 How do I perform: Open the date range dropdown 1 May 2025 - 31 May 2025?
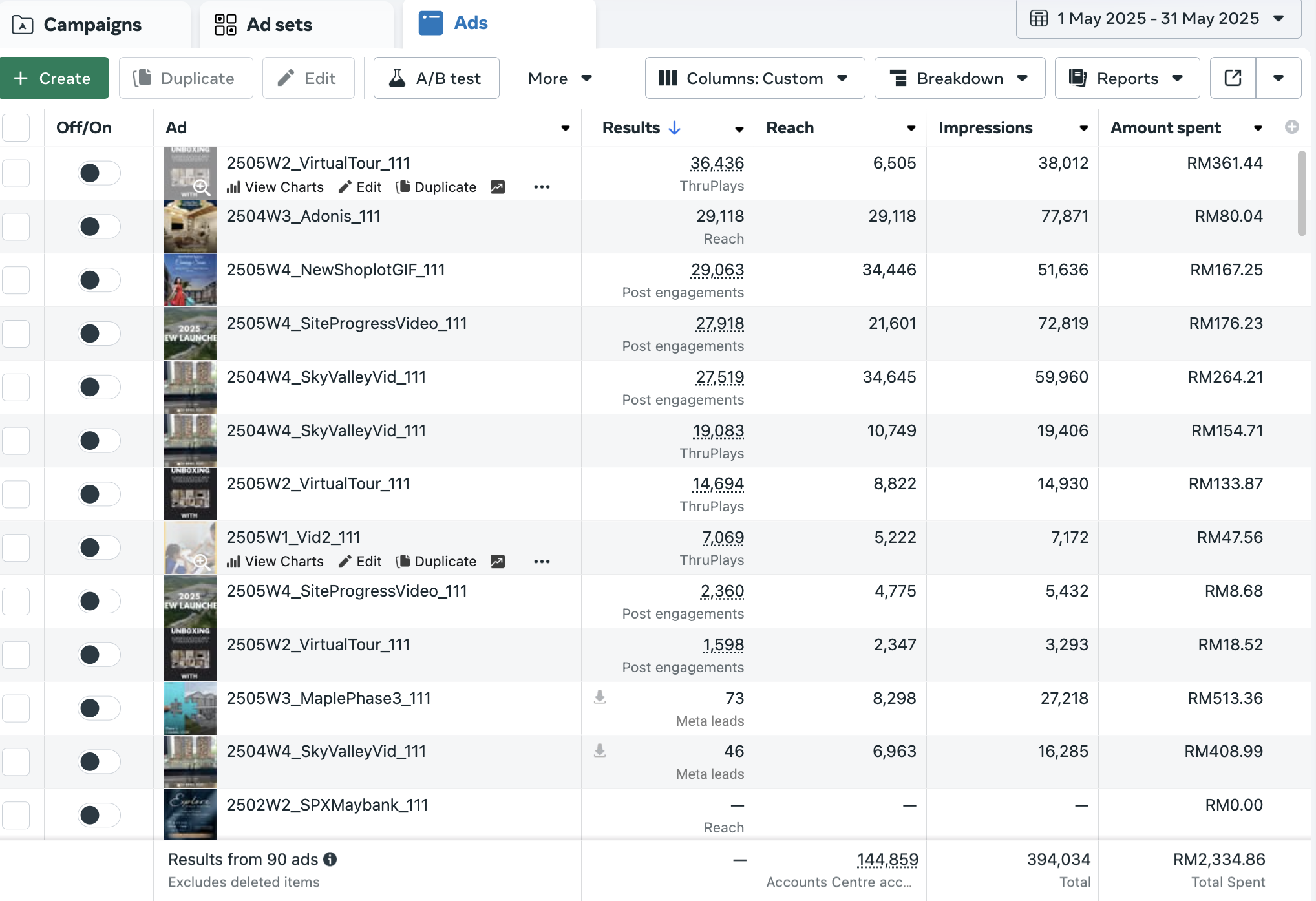[x=1158, y=18]
